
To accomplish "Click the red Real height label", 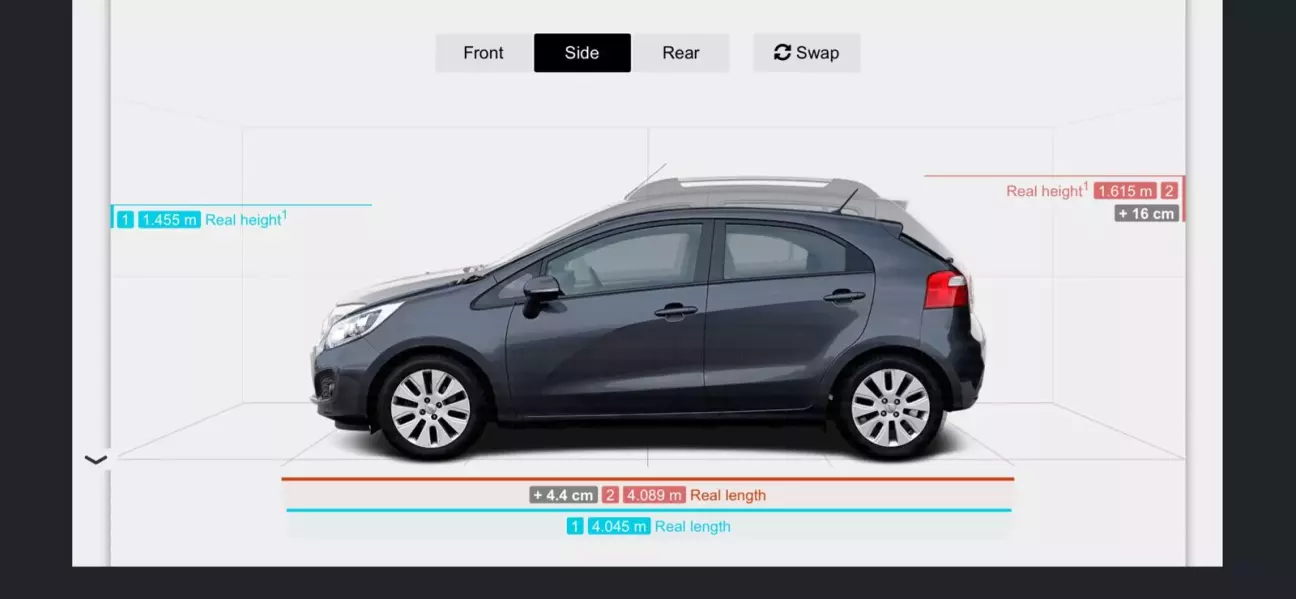I will tap(1046, 190).
